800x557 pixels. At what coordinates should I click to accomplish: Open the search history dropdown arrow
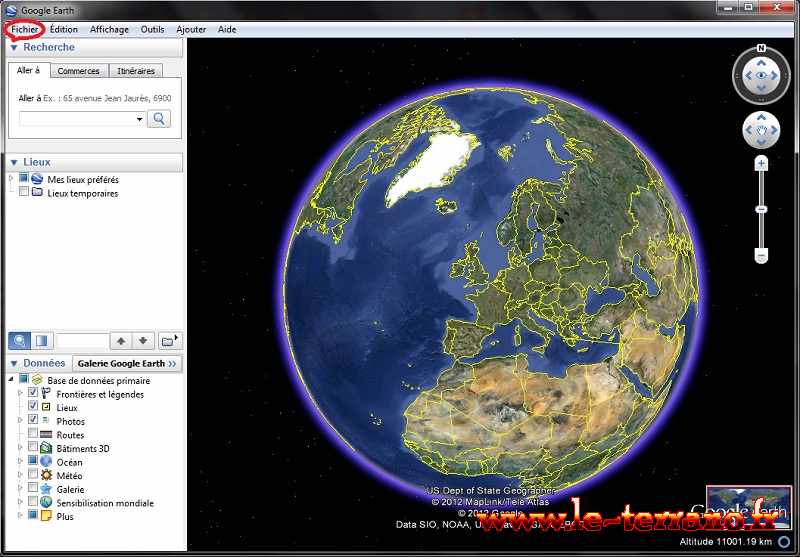(139, 119)
